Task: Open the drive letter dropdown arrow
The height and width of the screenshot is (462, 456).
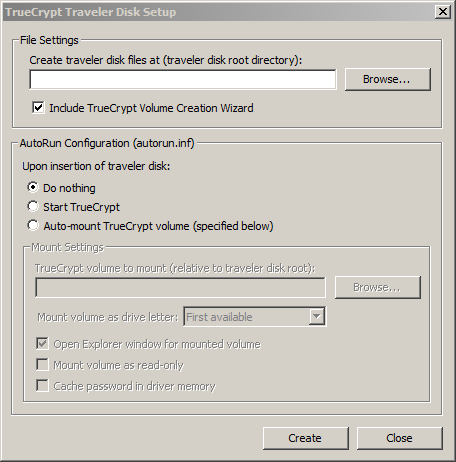Action: point(316,316)
